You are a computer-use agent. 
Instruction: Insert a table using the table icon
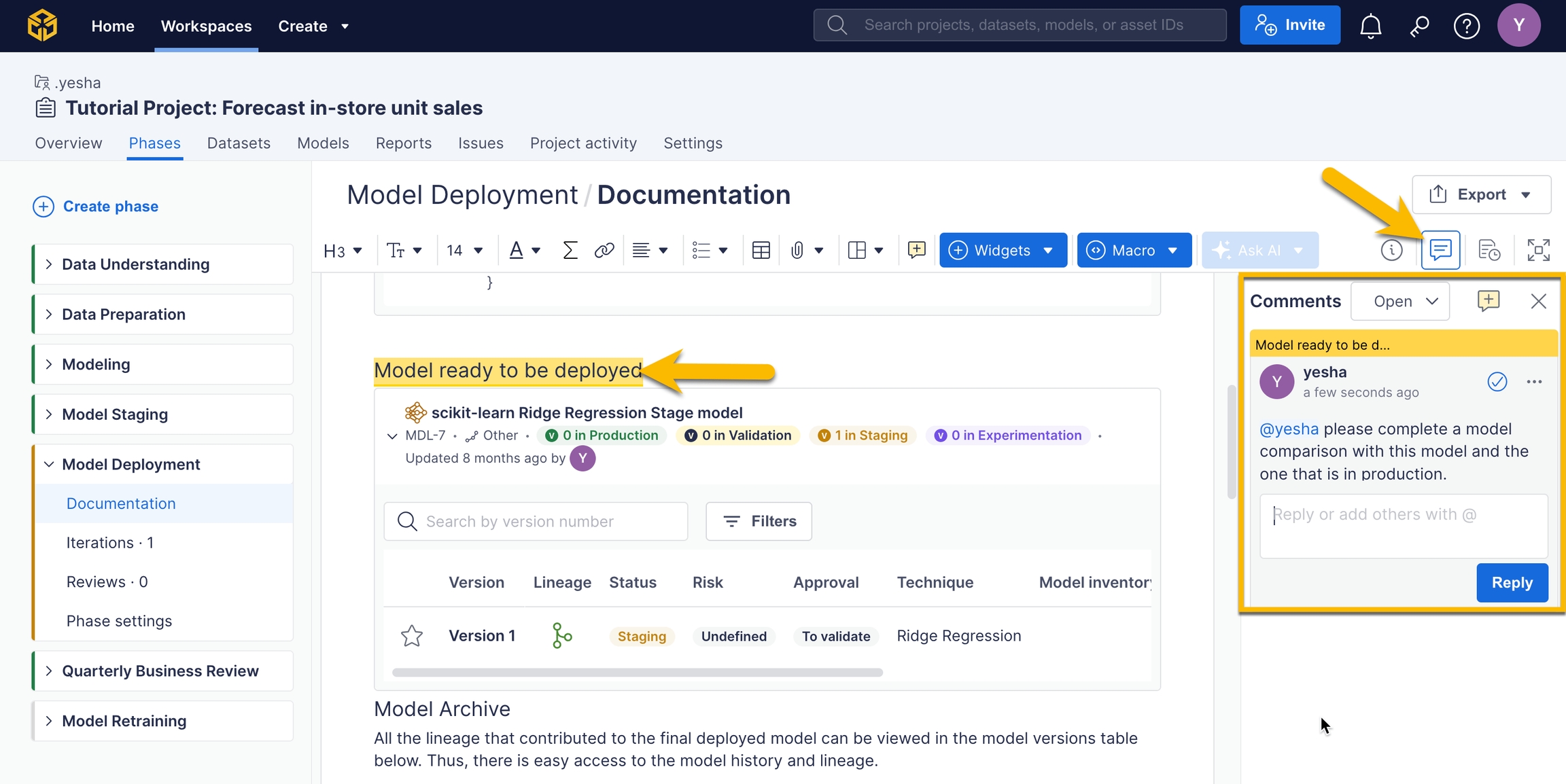pyautogui.click(x=761, y=251)
